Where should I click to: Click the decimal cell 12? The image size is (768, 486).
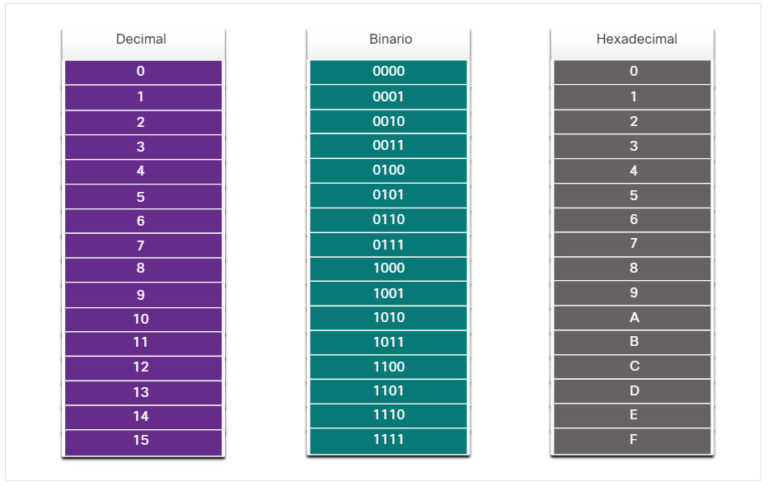[142, 367]
